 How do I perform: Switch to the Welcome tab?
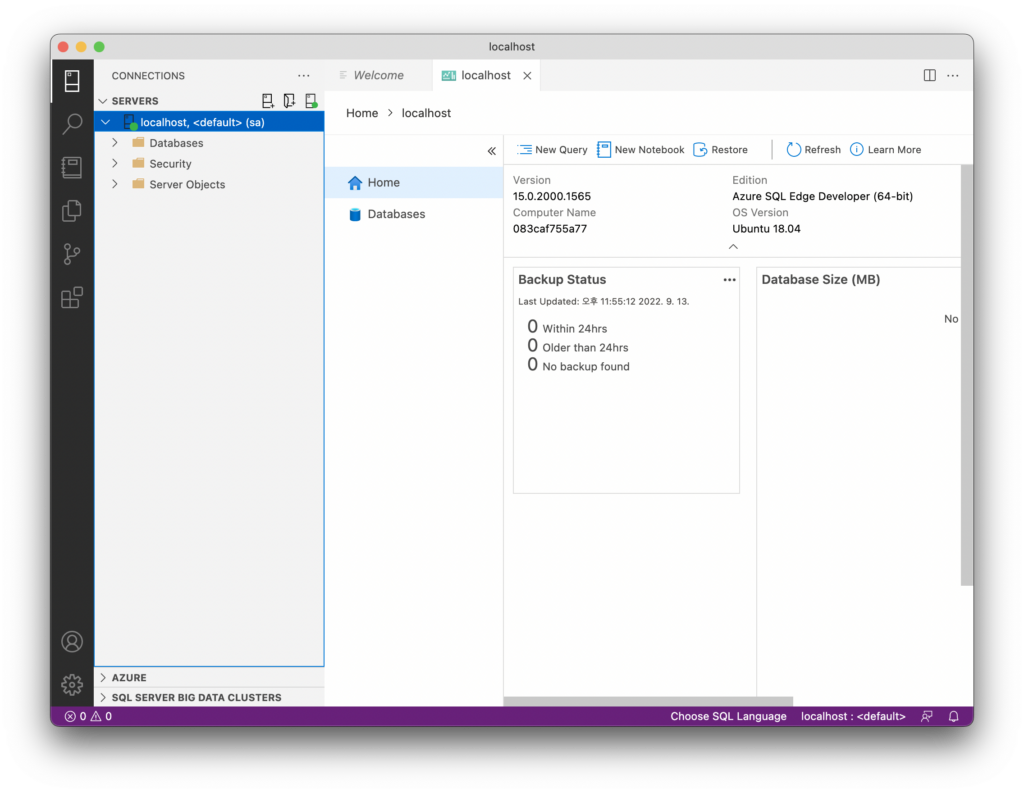click(378, 75)
